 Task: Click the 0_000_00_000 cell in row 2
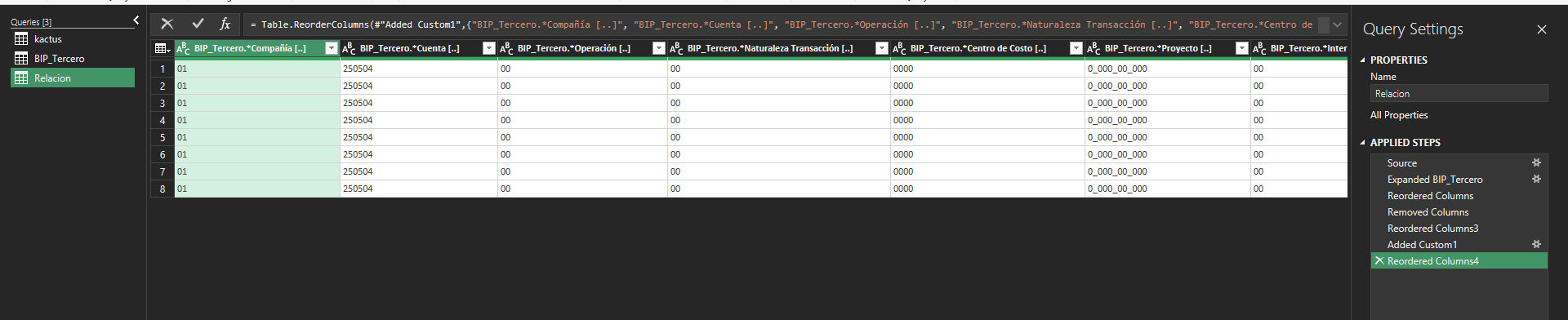click(1167, 87)
